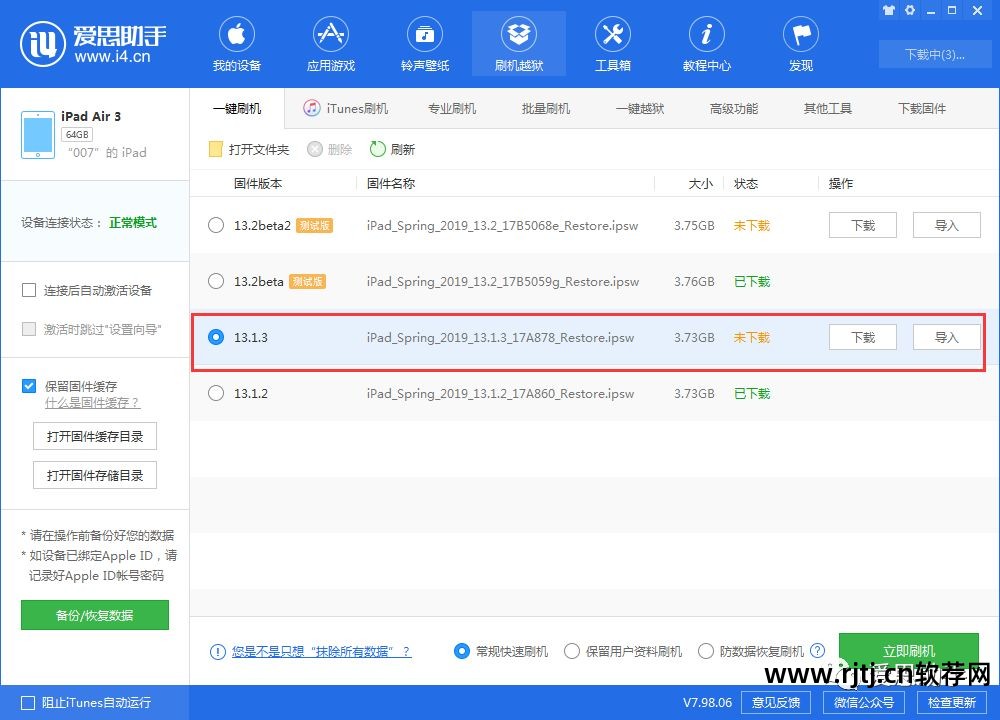Import firmware for 13.1.3 row
The height and width of the screenshot is (720, 1000).
click(x=946, y=337)
